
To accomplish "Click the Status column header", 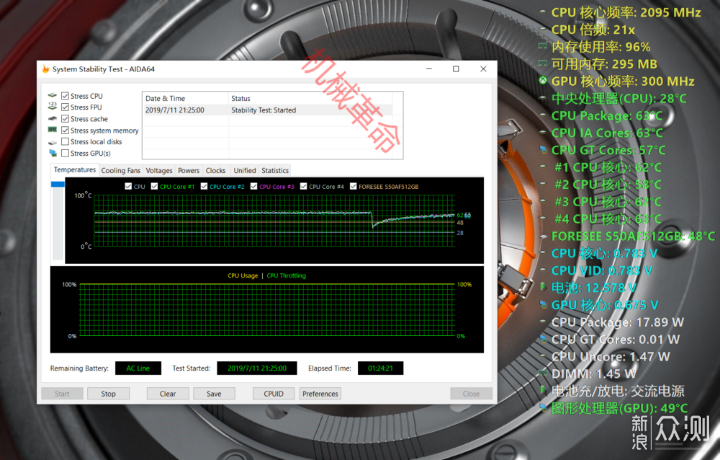I will pyautogui.click(x=310, y=98).
